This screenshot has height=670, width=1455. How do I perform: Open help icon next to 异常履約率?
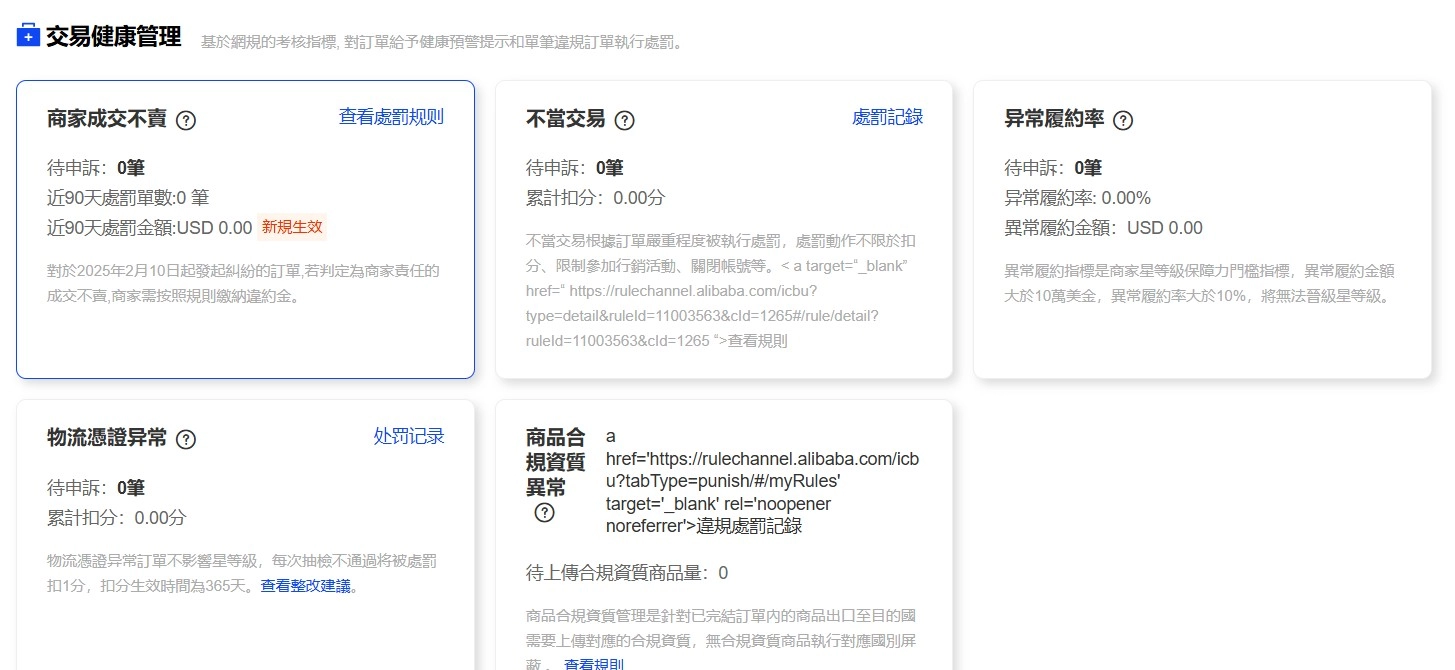pyautogui.click(x=1123, y=120)
